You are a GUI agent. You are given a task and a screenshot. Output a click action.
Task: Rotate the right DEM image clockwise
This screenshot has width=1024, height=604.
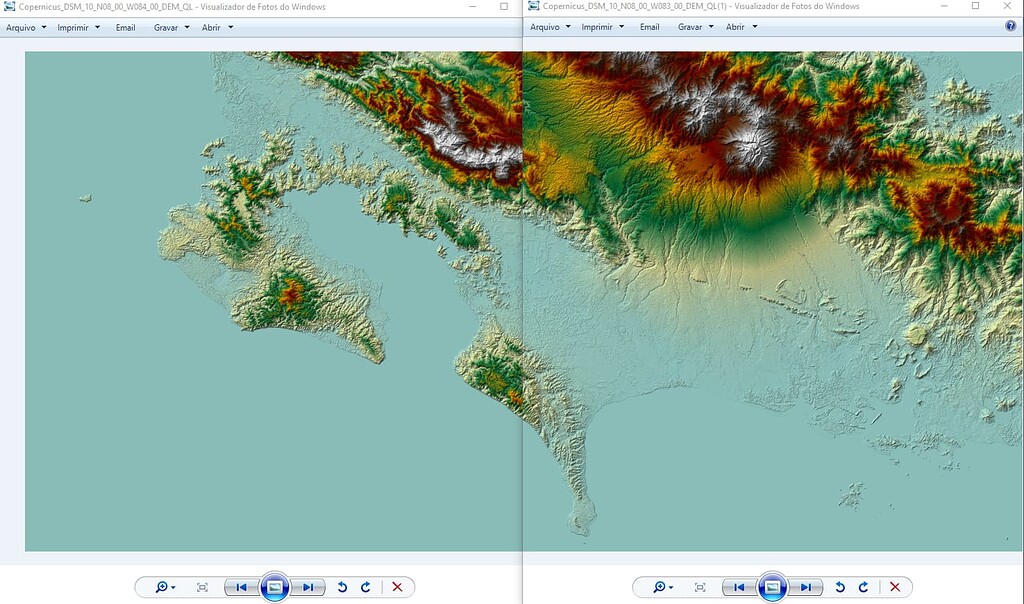864,587
